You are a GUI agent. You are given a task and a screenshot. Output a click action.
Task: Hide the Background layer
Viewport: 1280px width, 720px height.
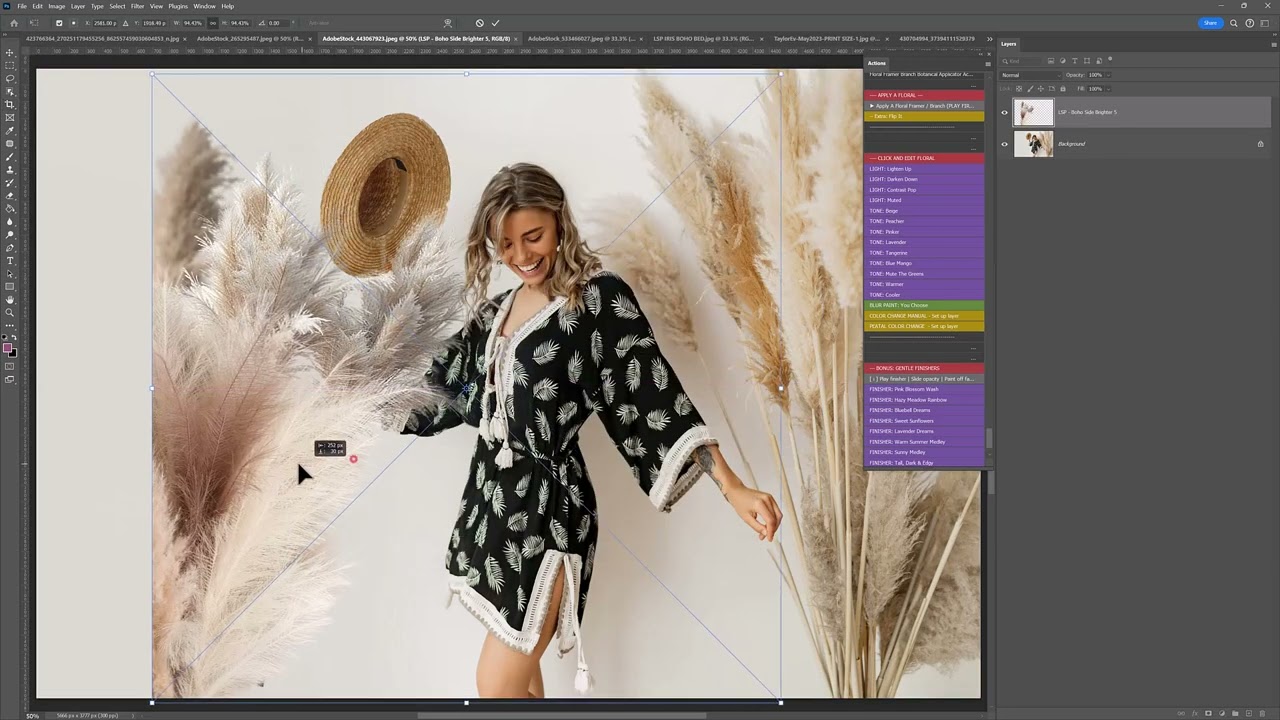[1005, 144]
